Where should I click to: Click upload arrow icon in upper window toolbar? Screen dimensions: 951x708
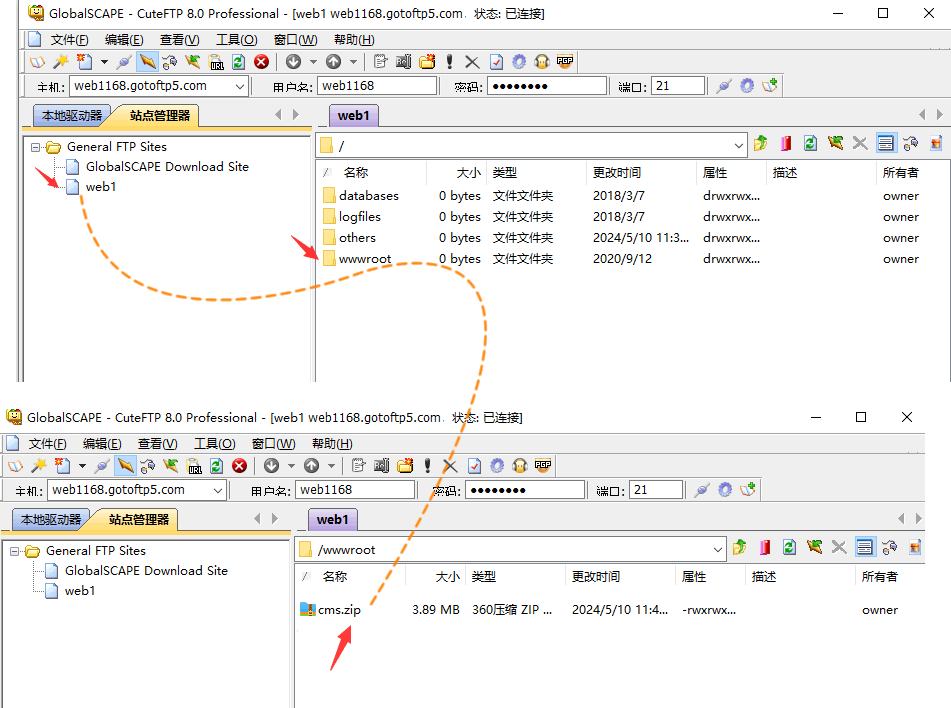(334, 62)
